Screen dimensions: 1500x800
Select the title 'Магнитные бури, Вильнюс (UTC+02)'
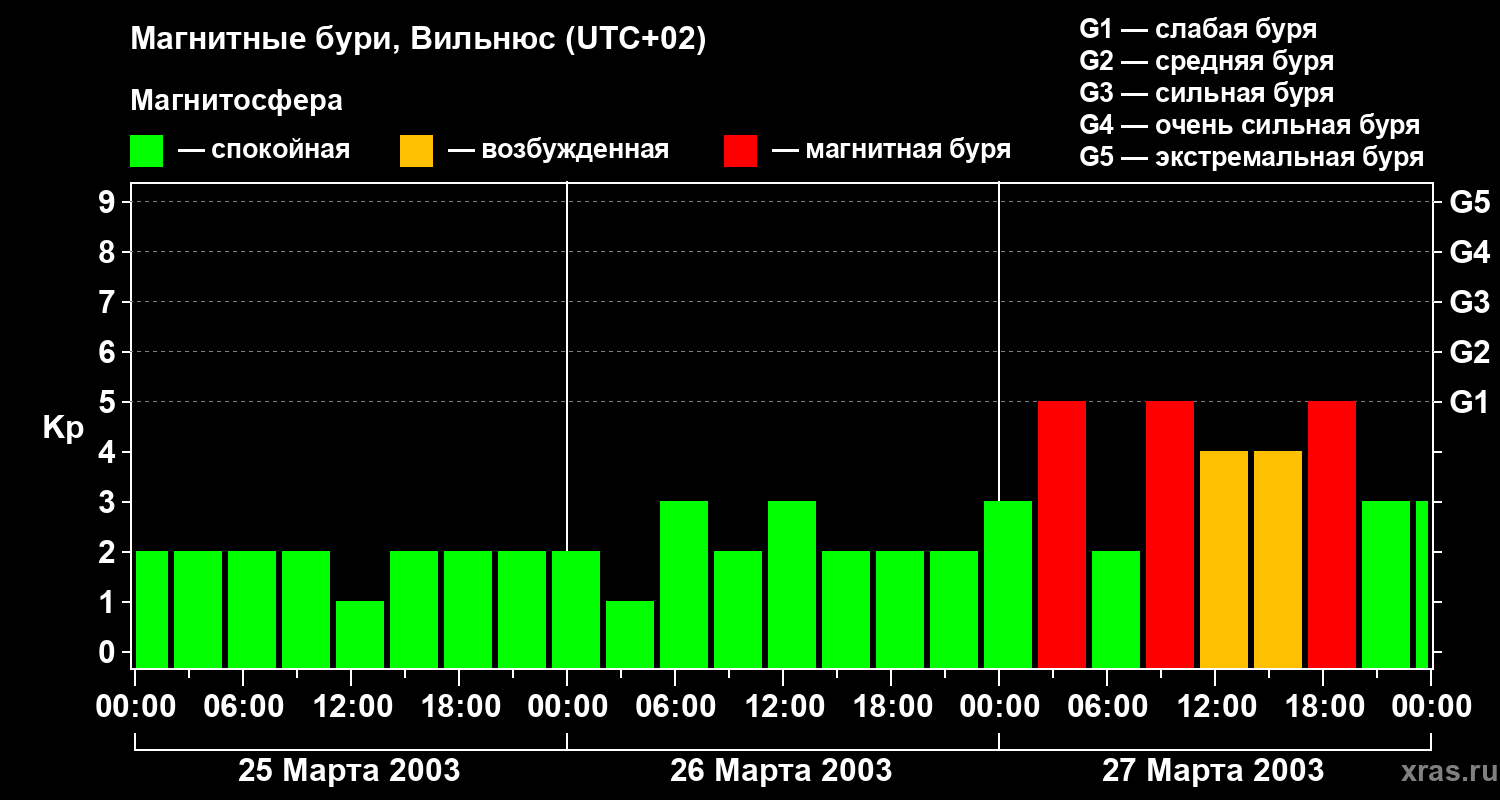tap(418, 41)
